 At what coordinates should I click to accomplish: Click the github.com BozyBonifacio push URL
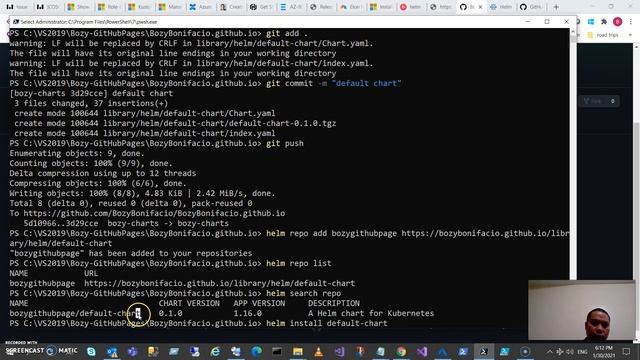coord(154,213)
